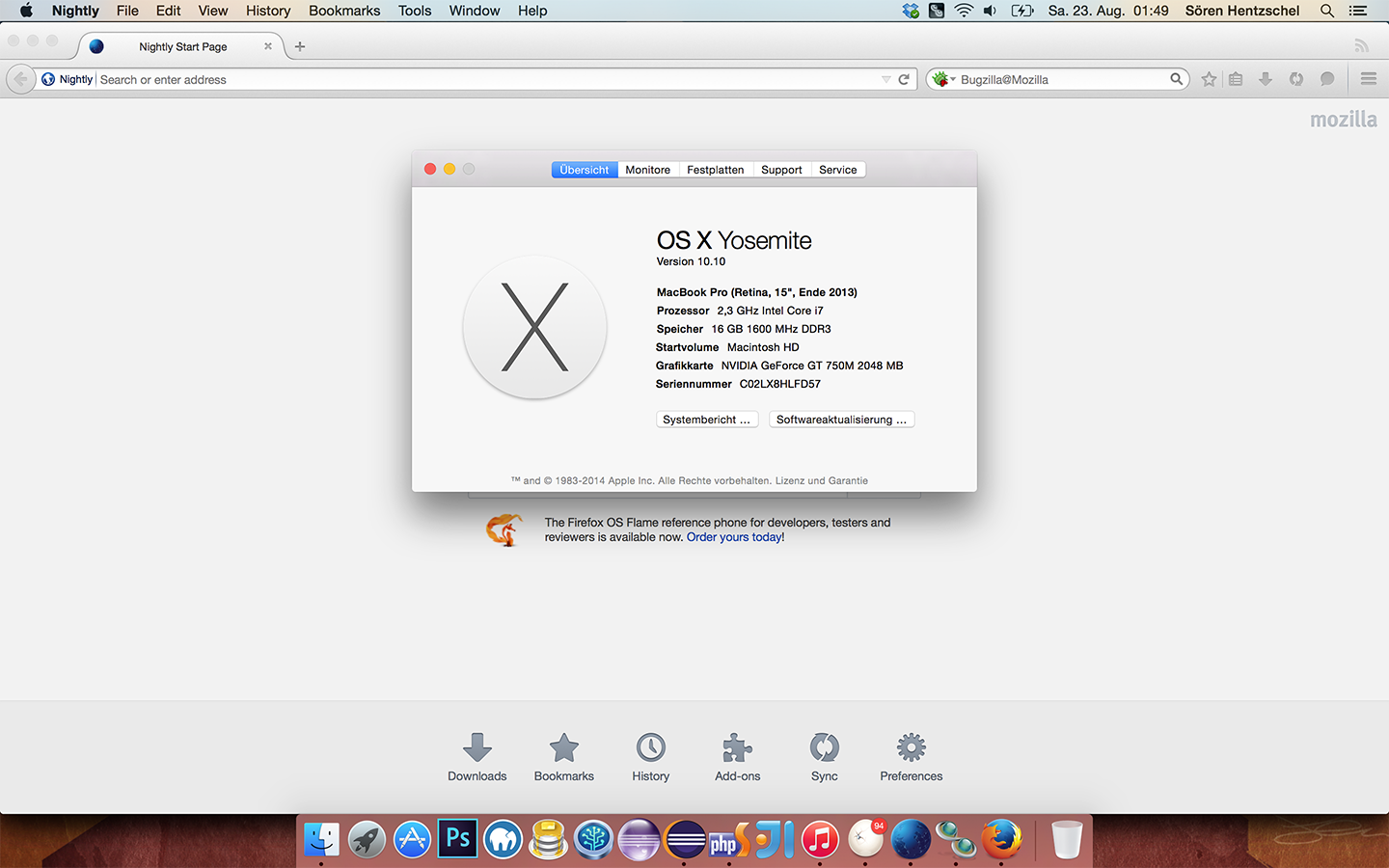Switch to the Übersicht tab
The width and height of the screenshot is (1389, 868).
point(585,170)
